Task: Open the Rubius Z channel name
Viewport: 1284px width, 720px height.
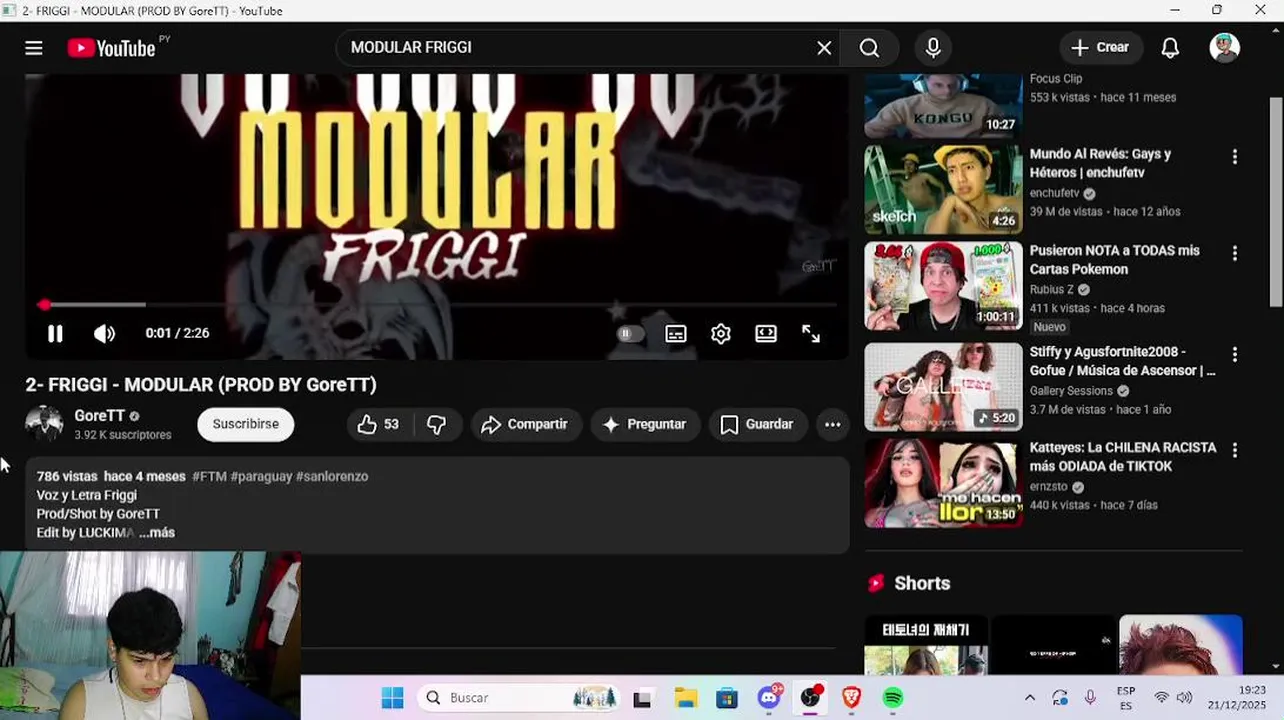Action: point(1052,290)
